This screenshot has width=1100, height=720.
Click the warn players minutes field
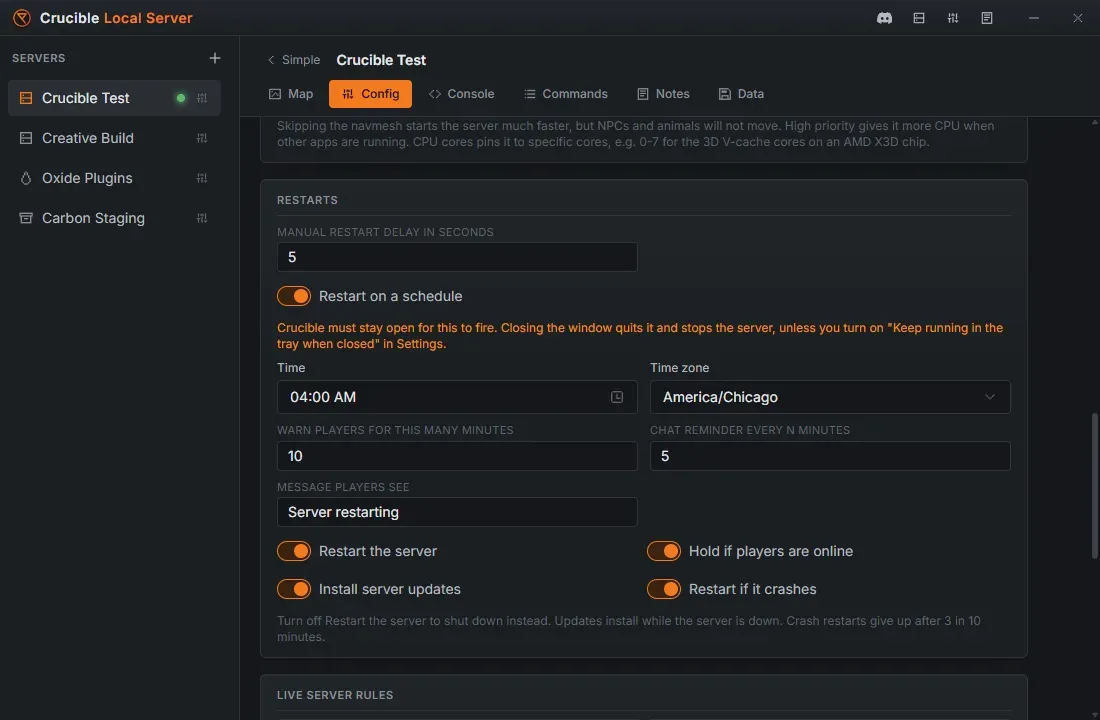click(457, 456)
